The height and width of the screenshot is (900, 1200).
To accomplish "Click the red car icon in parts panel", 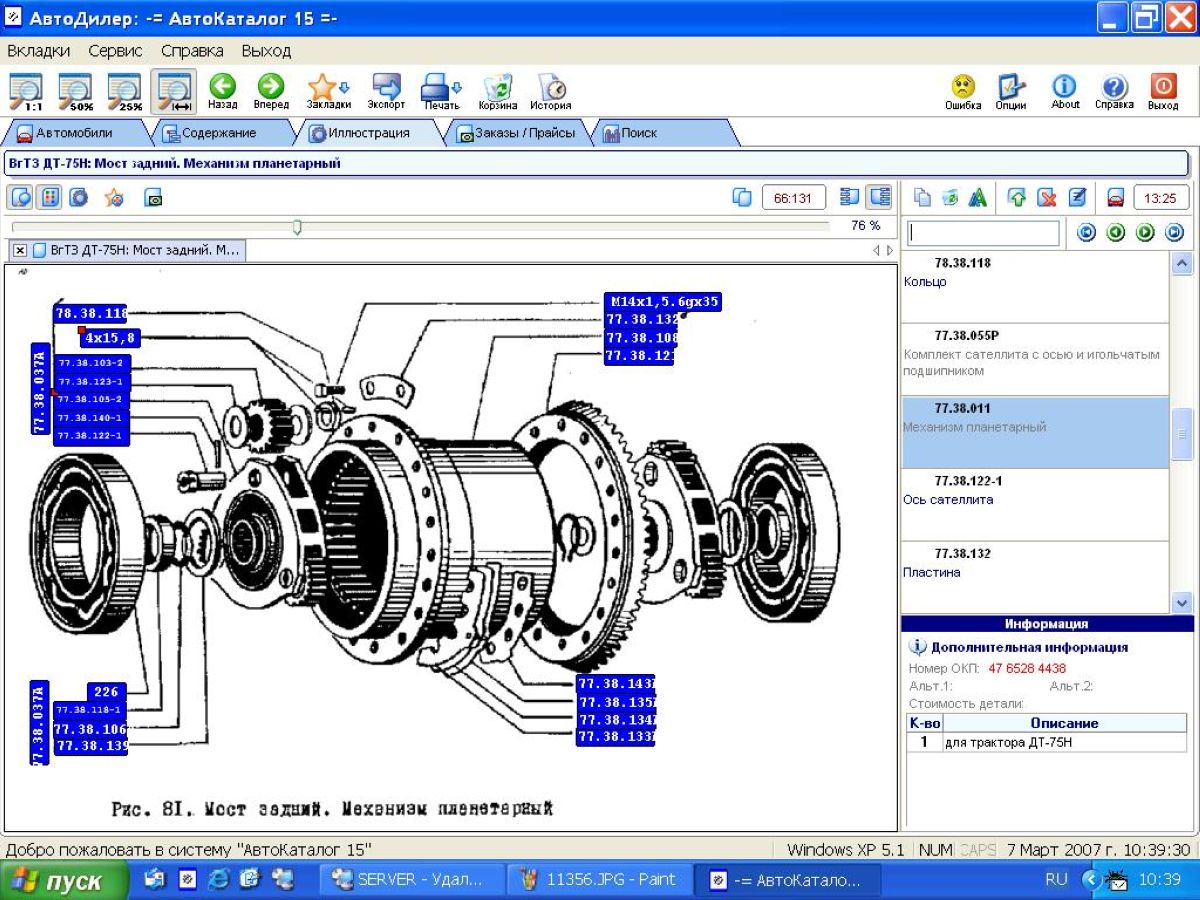I will 1115,198.
